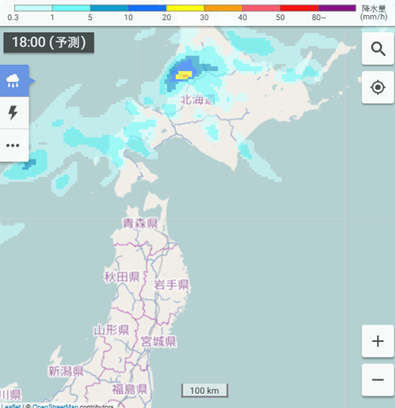The image size is (395, 408).
Task: Click the 新潟県 prefecture label
Action: (x=66, y=371)
